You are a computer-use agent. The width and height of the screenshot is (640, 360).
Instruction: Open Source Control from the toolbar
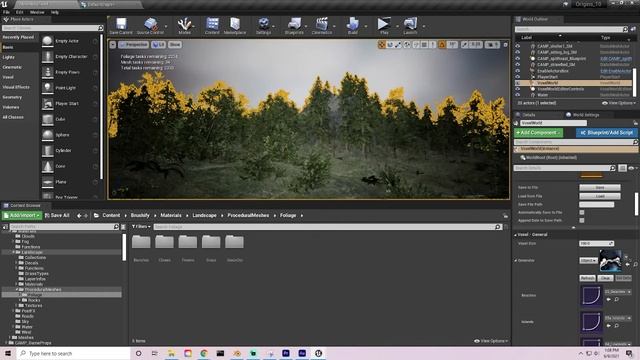[150, 26]
